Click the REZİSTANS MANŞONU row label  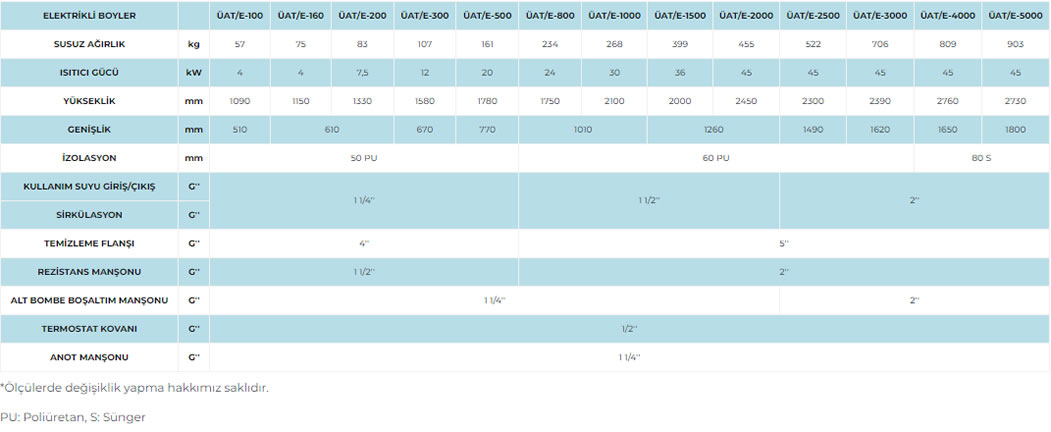pos(89,272)
